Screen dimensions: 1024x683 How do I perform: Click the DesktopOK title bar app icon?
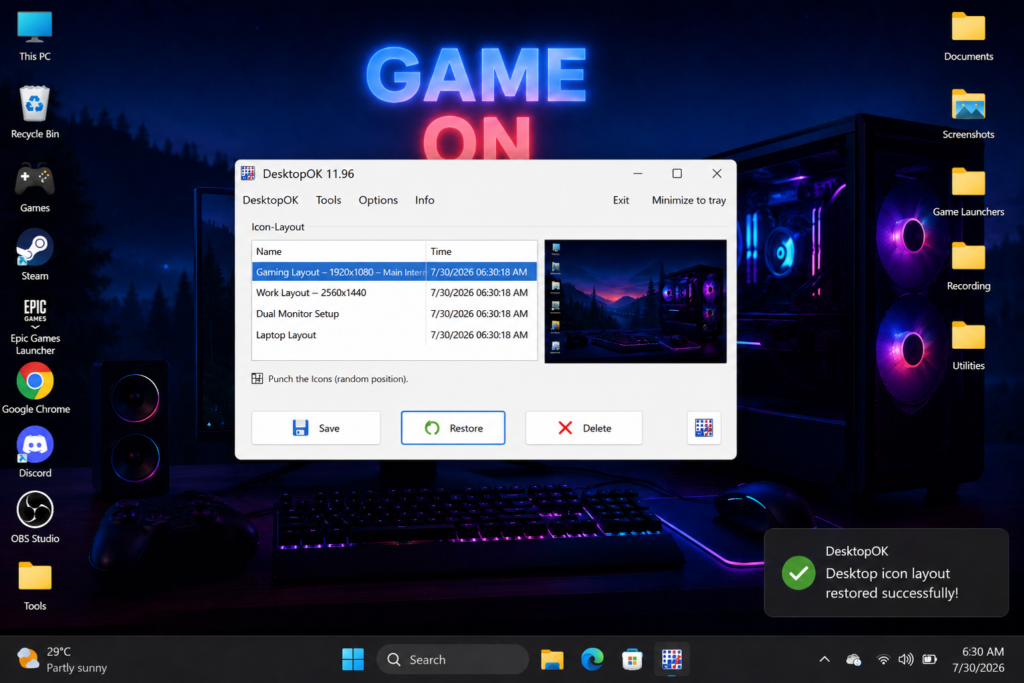248,173
